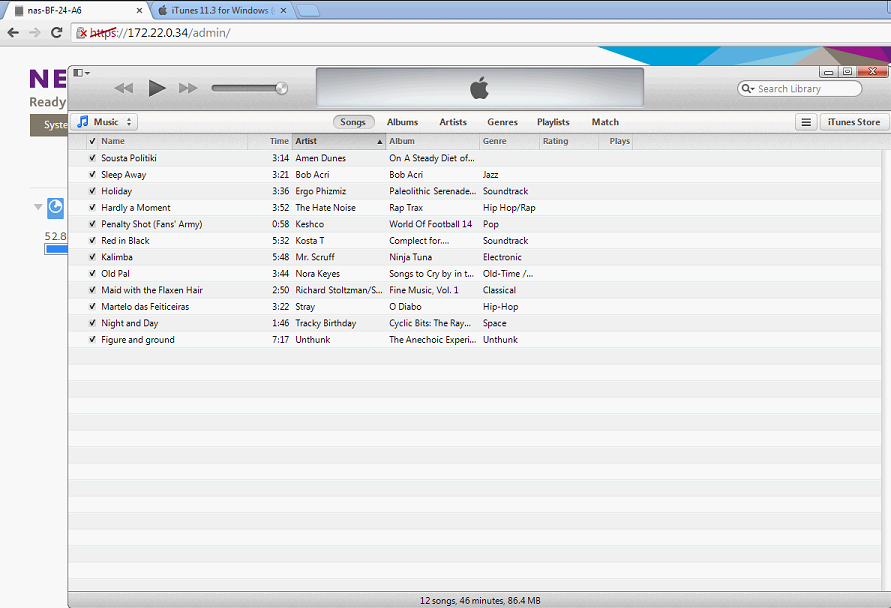
Task: Click the blue sync icon in the NAS sidebar
Action: pos(56,208)
